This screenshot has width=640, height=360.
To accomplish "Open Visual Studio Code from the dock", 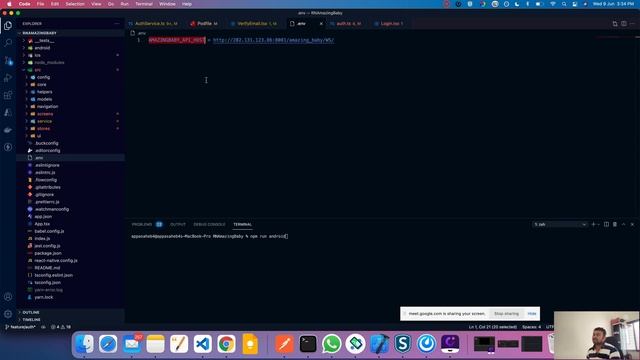I will tap(202, 344).
